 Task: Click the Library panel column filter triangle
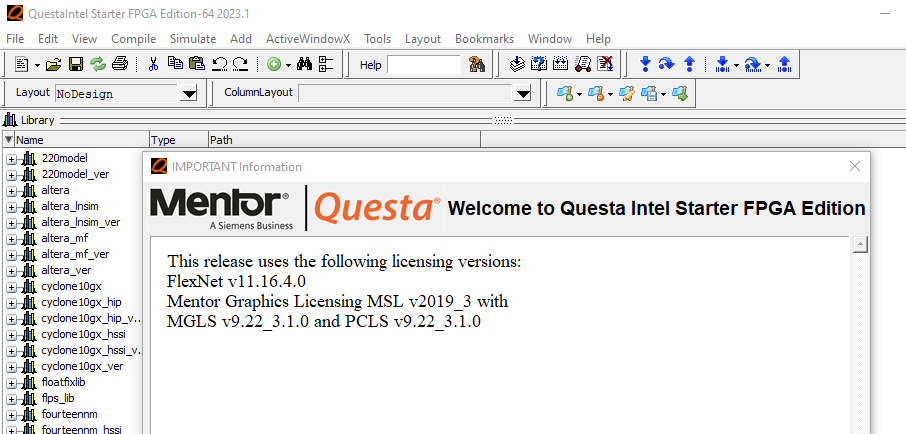pos(9,139)
